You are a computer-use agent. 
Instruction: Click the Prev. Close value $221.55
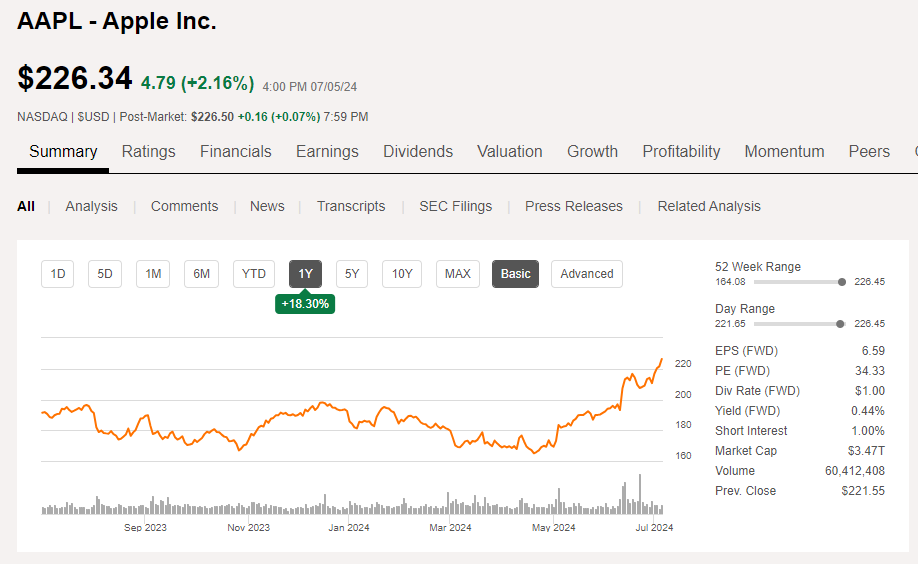click(x=863, y=491)
